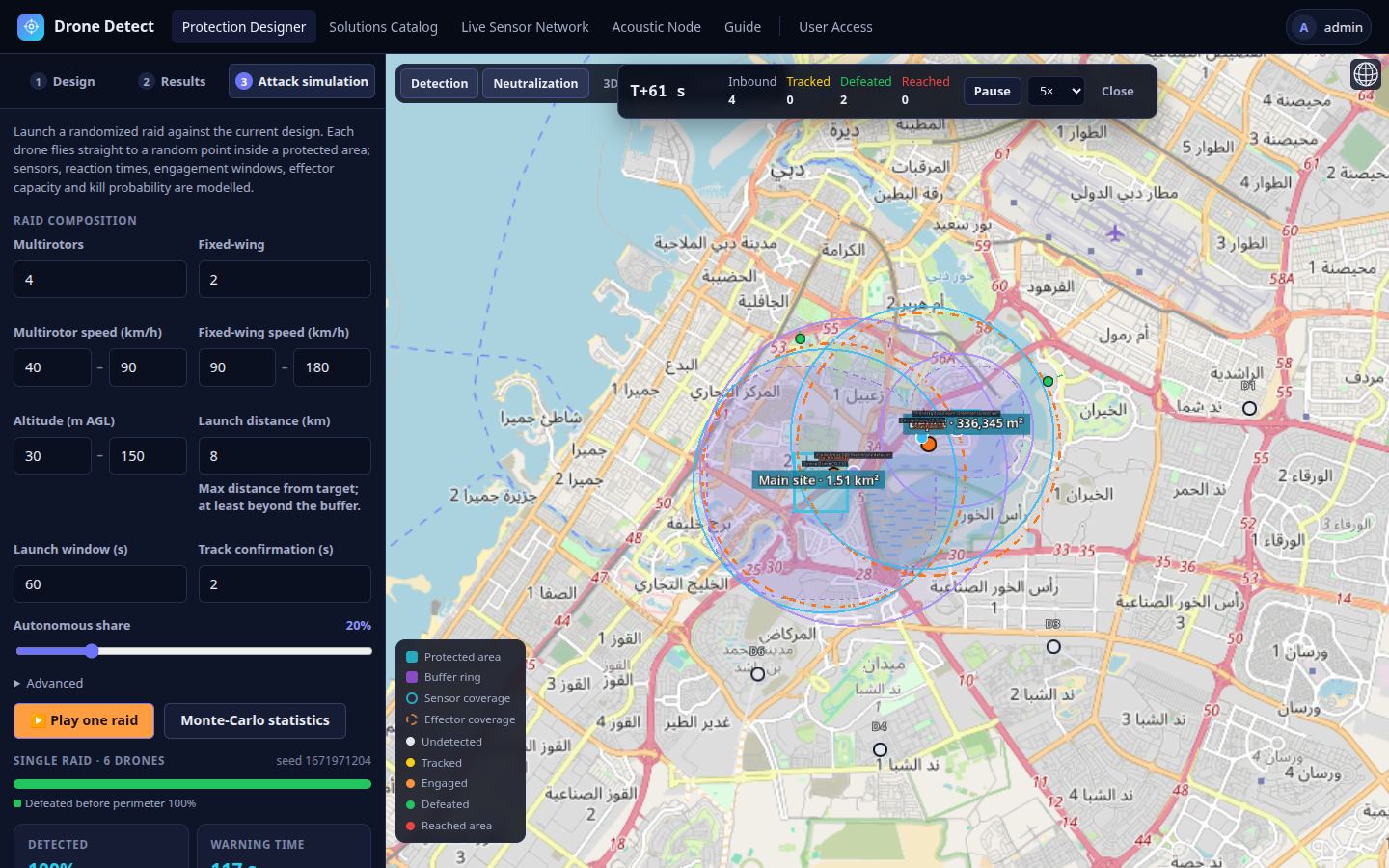The image size is (1389, 868).
Task: Adjust the Autonomous share slider
Action: (193, 651)
